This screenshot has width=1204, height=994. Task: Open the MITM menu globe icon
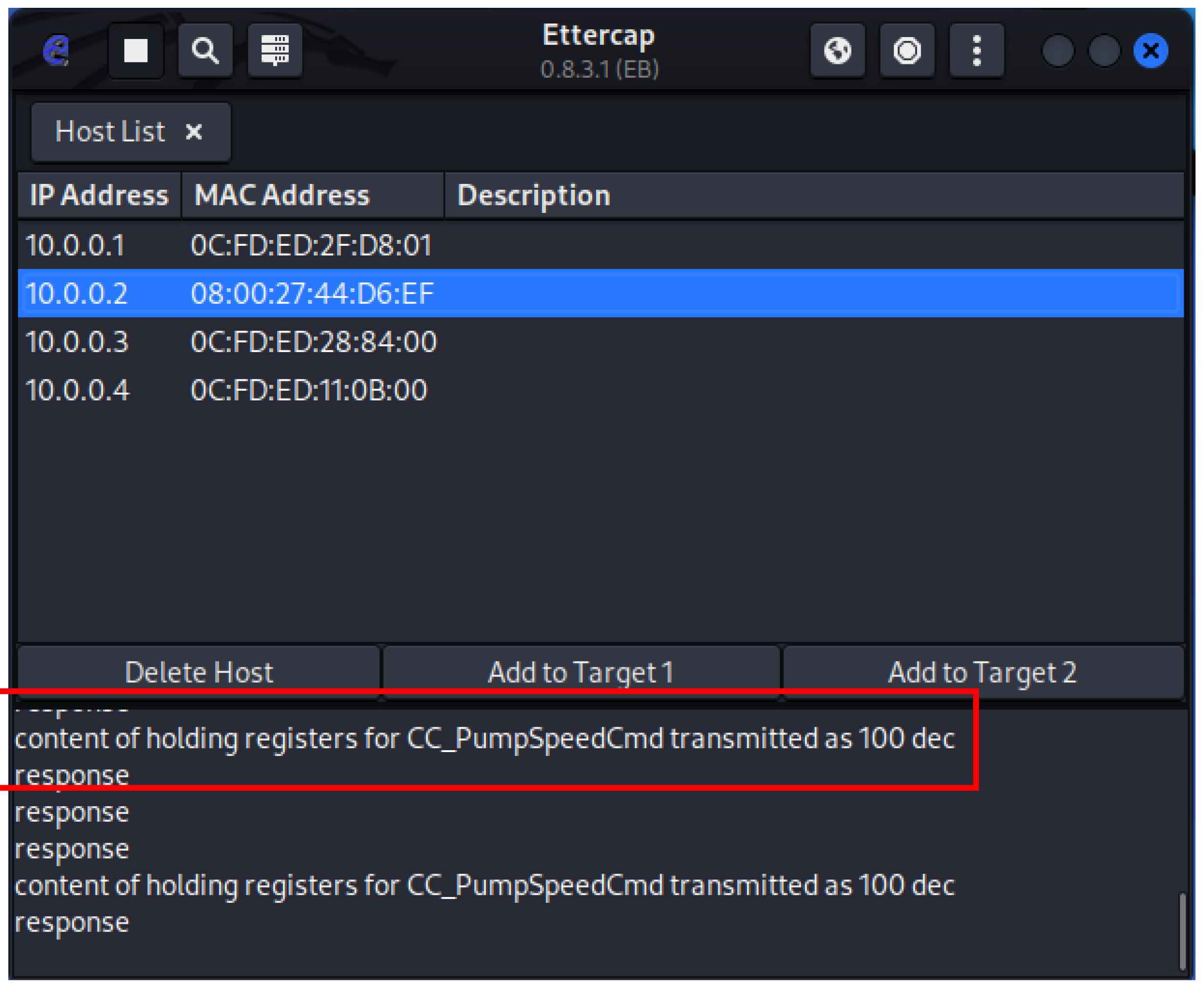[837, 50]
